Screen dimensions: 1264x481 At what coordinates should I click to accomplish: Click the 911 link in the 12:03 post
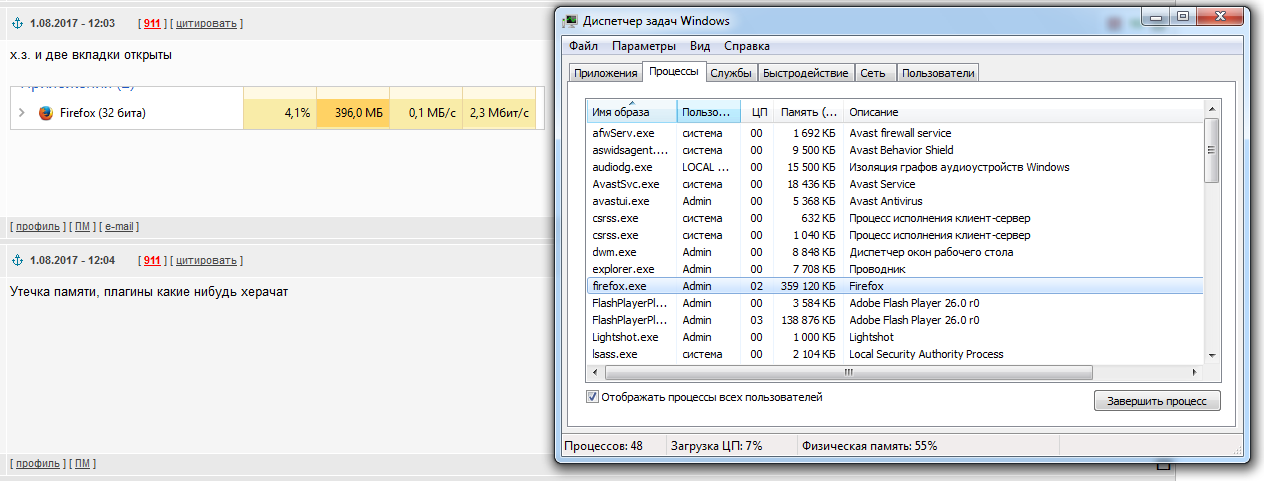152,23
